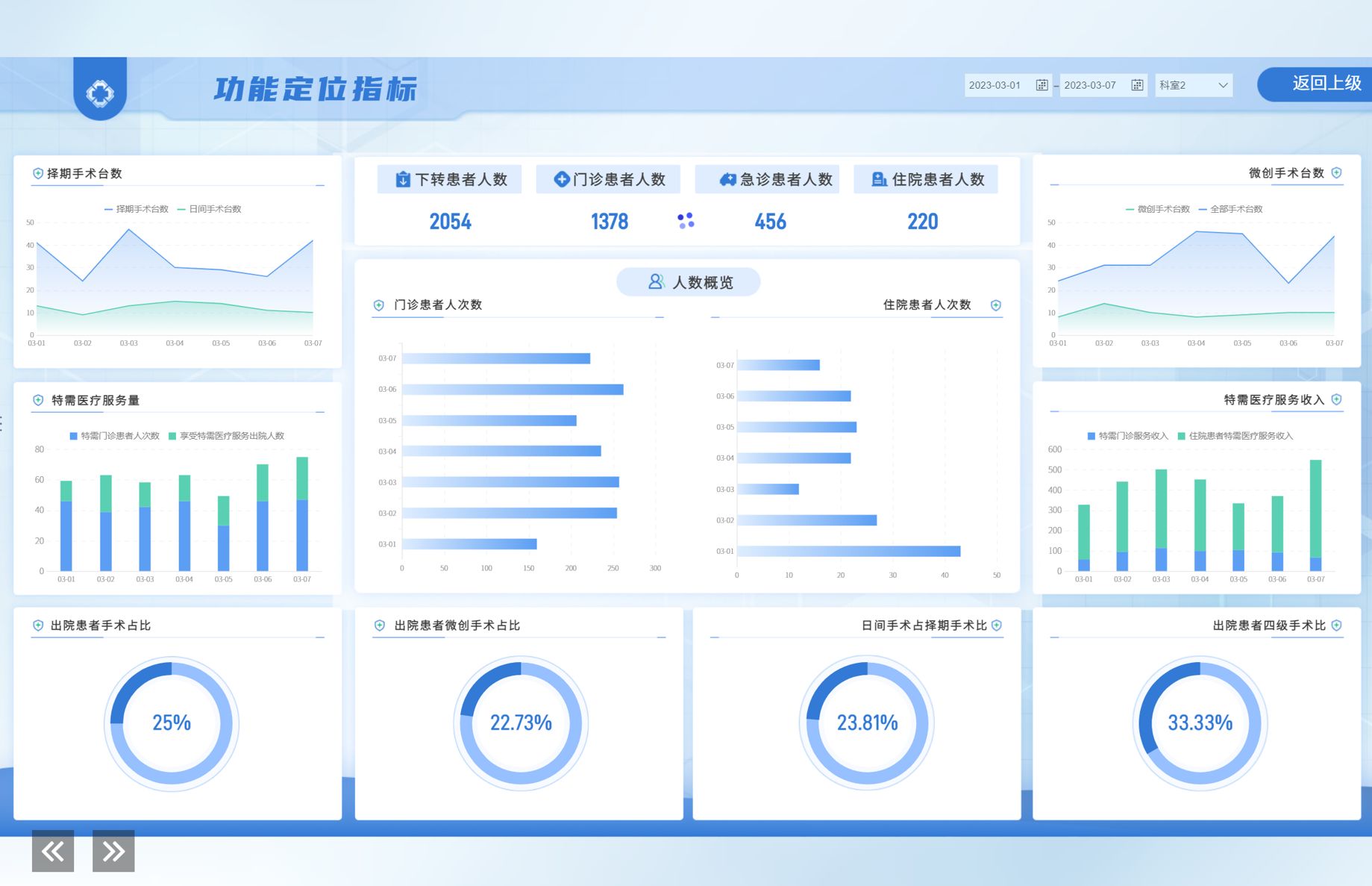
Task: Click start date field 2023-03-01
Action: pyautogui.click(x=1008, y=85)
